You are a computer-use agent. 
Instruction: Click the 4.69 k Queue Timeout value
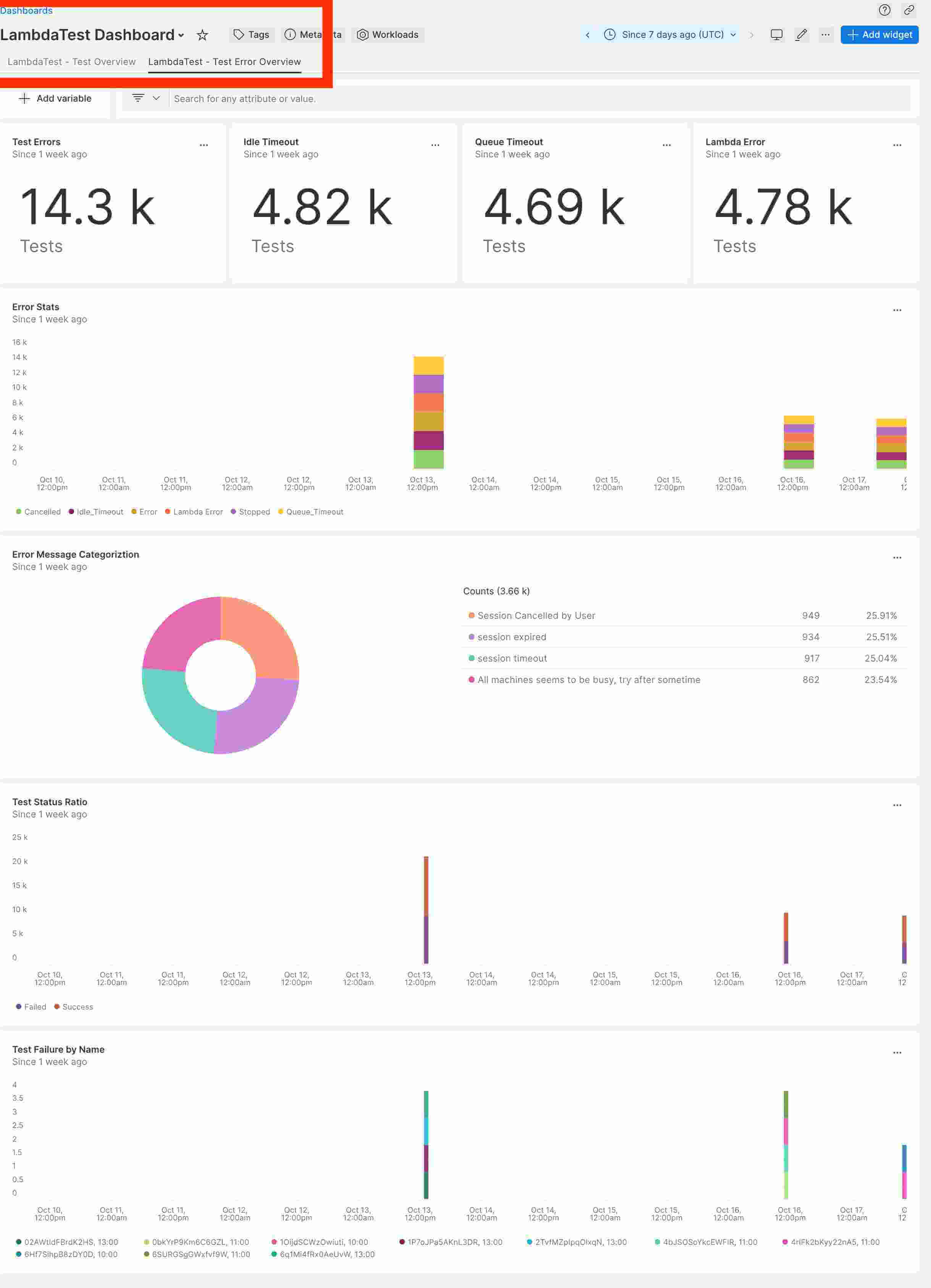(554, 207)
